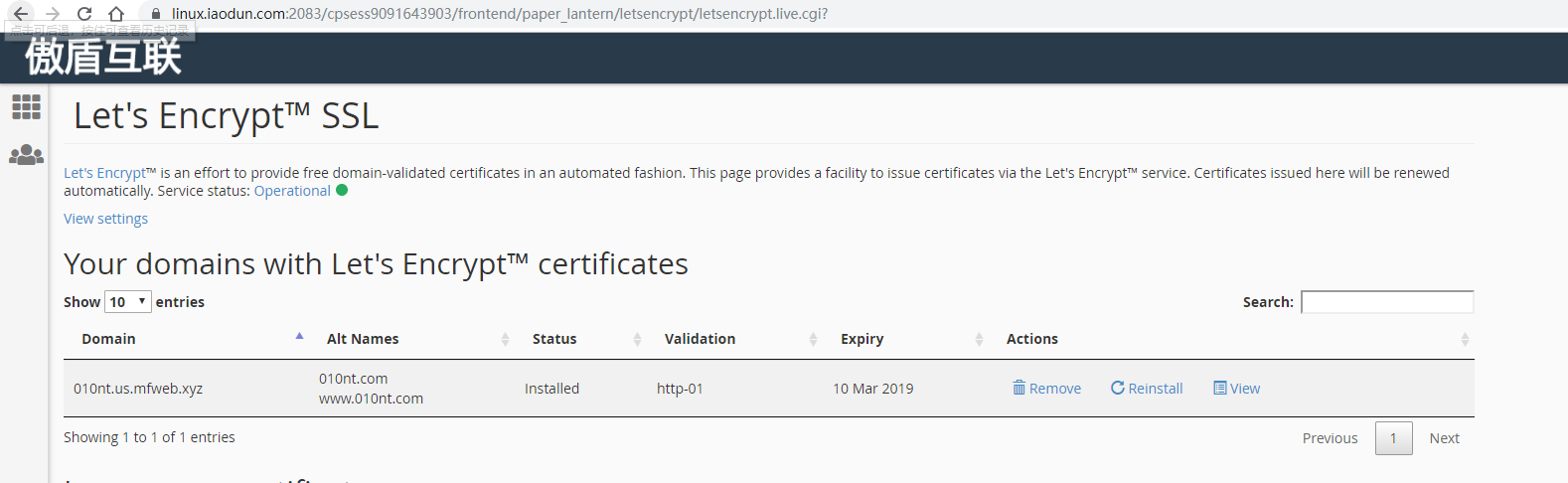
Task: Click the padlock site security icon
Action: (155, 14)
